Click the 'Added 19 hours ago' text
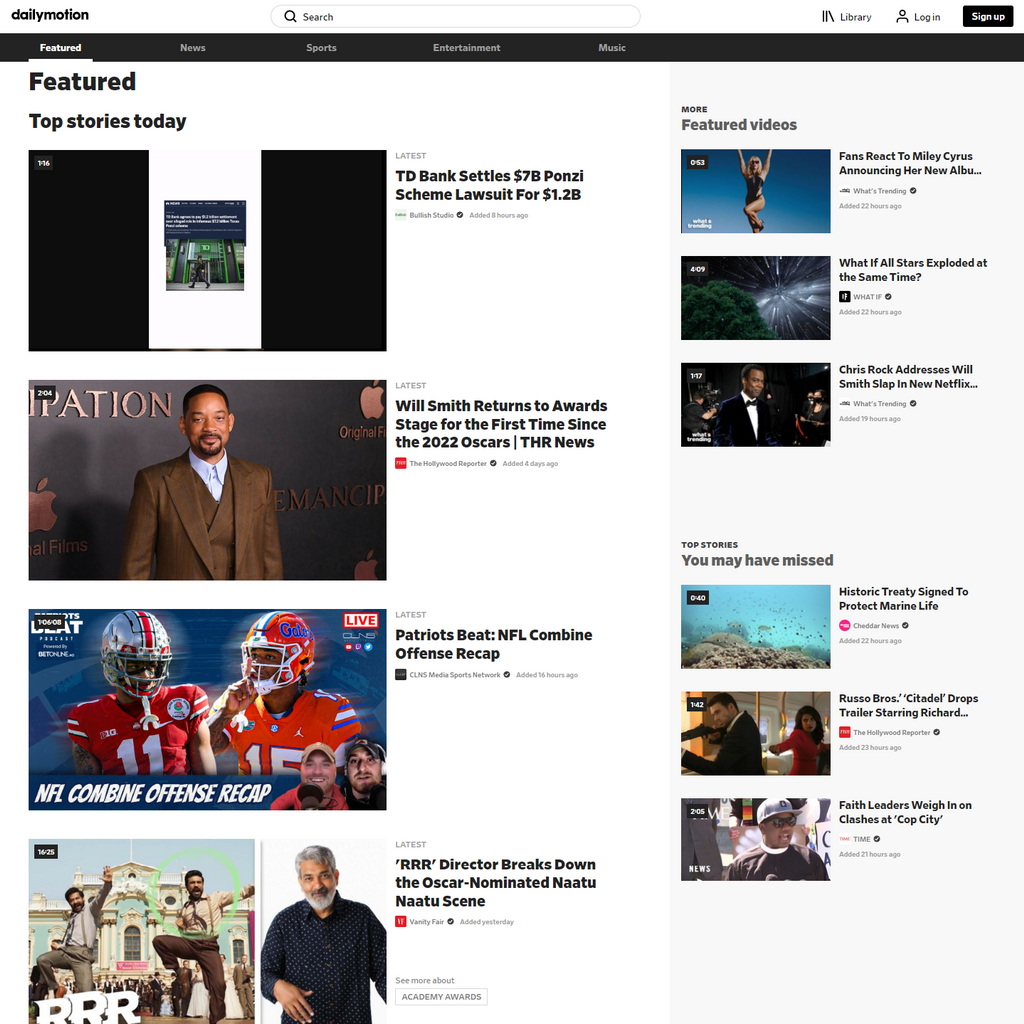 (870, 419)
